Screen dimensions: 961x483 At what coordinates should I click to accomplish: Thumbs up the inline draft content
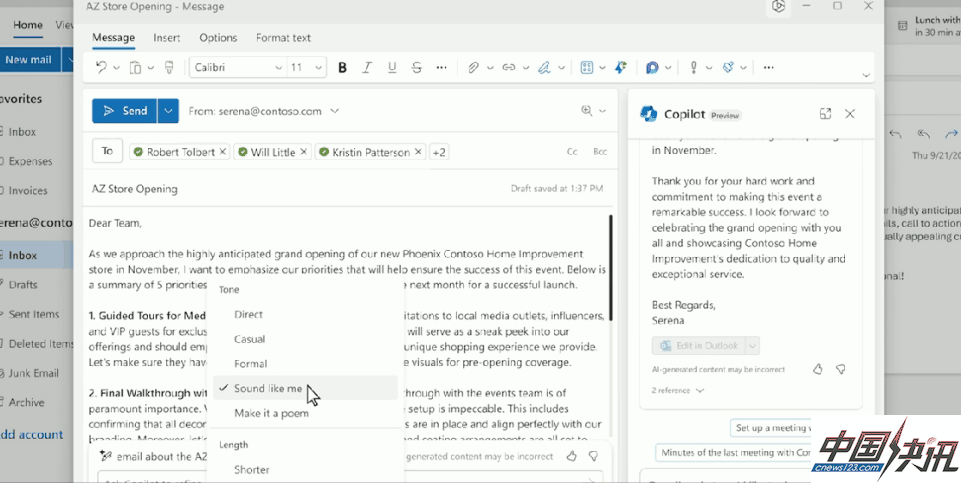coord(571,456)
